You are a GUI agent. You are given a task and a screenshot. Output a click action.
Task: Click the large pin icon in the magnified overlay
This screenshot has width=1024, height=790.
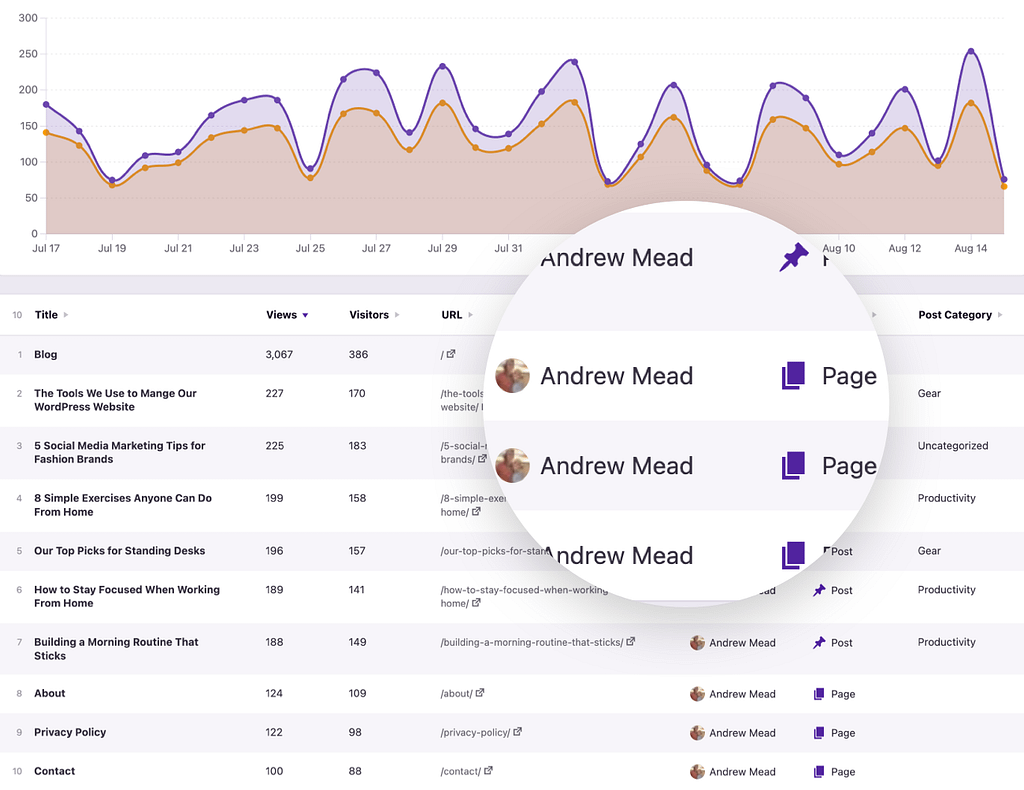(x=793, y=258)
